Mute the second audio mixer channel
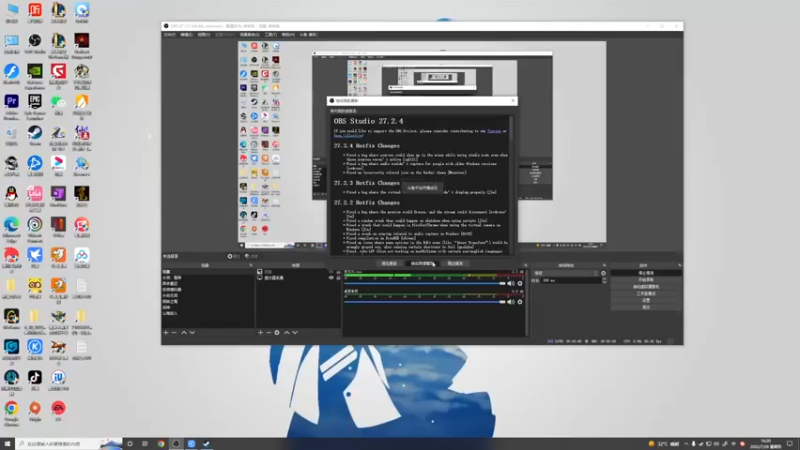 (x=511, y=302)
